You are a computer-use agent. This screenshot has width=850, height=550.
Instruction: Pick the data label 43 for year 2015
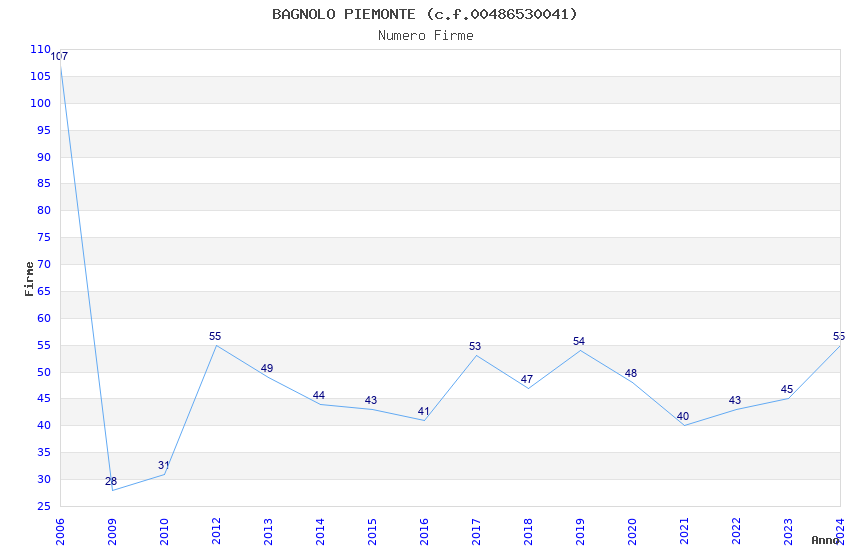pyautogui.click(x=371, y=400)
